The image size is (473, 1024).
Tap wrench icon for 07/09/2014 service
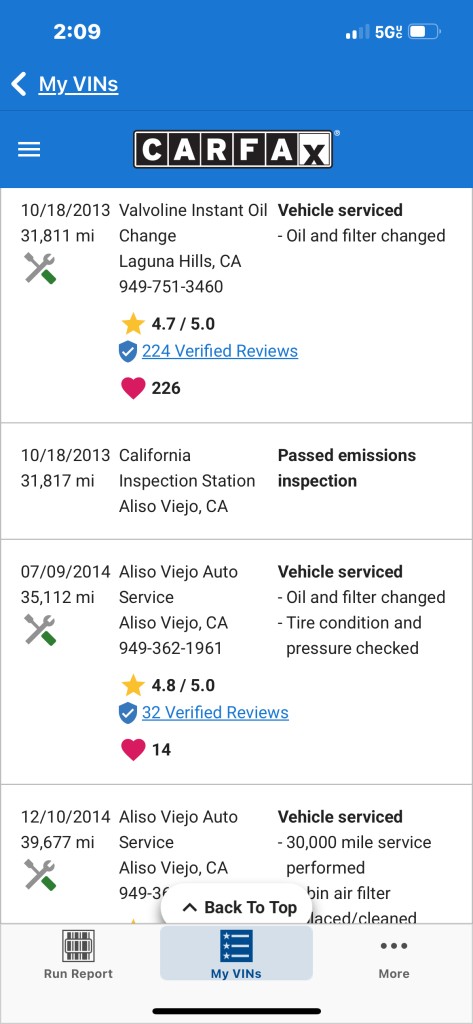point(40,630)
